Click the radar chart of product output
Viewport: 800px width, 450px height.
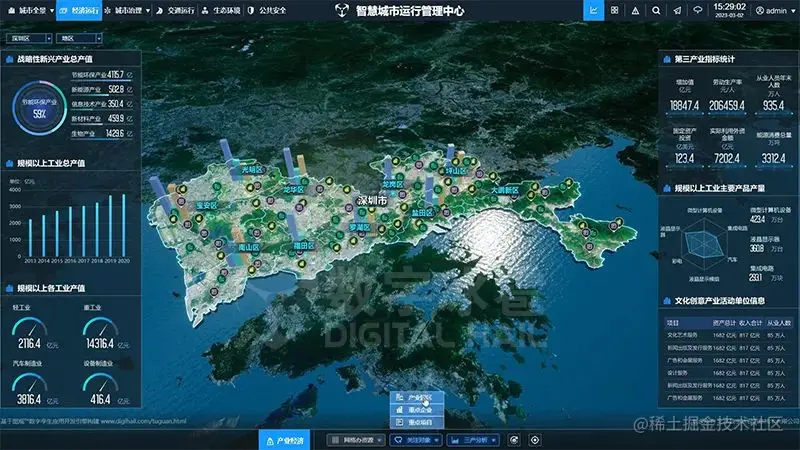[704, 244]
